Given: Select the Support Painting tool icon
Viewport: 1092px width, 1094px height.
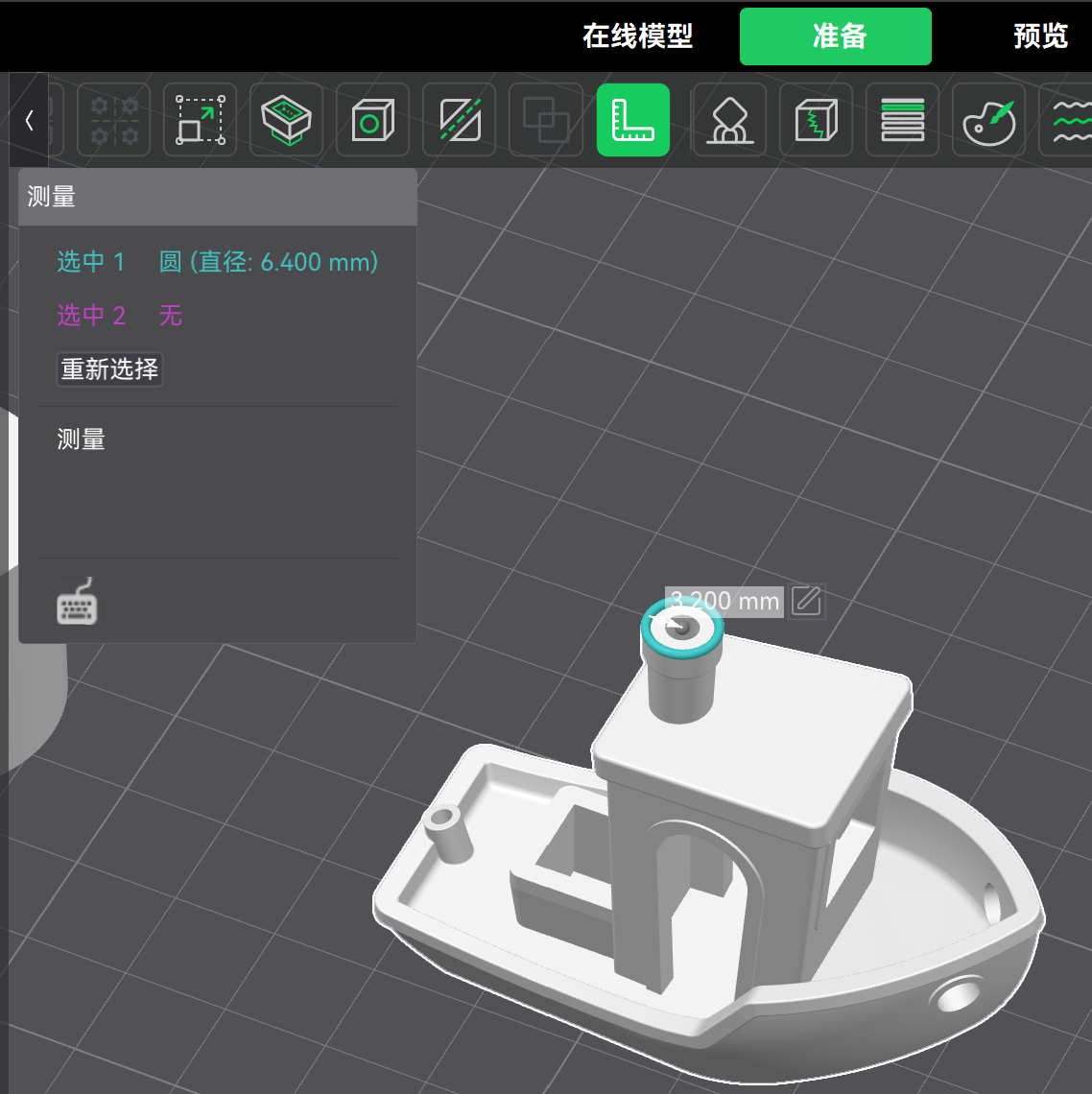Looking at the screenshot, I should click(729, 120).
